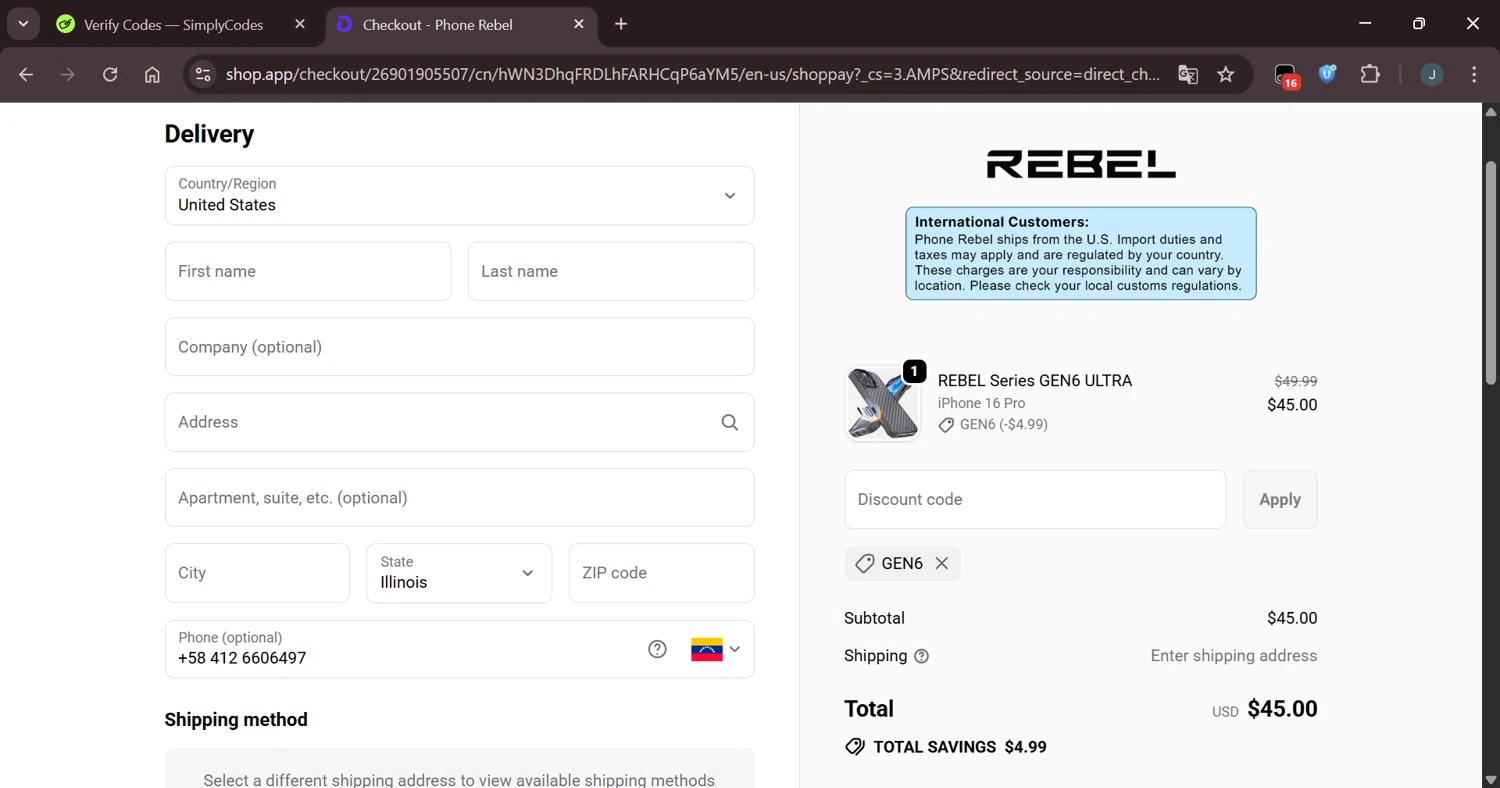The width and height of the screenshot is (1500, 788).
Task: Click the First name field
Action: [x=308, y=271]
